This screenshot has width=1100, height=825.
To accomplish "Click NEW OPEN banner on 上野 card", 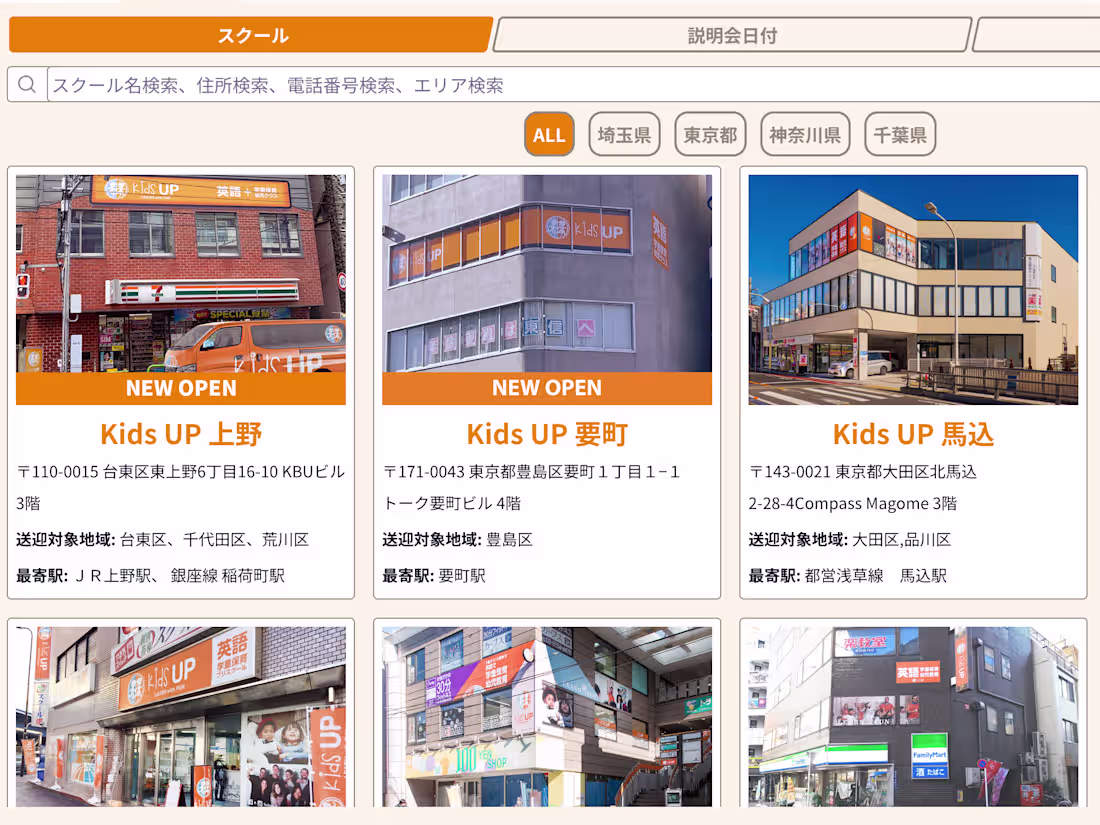I will [181, 388].
